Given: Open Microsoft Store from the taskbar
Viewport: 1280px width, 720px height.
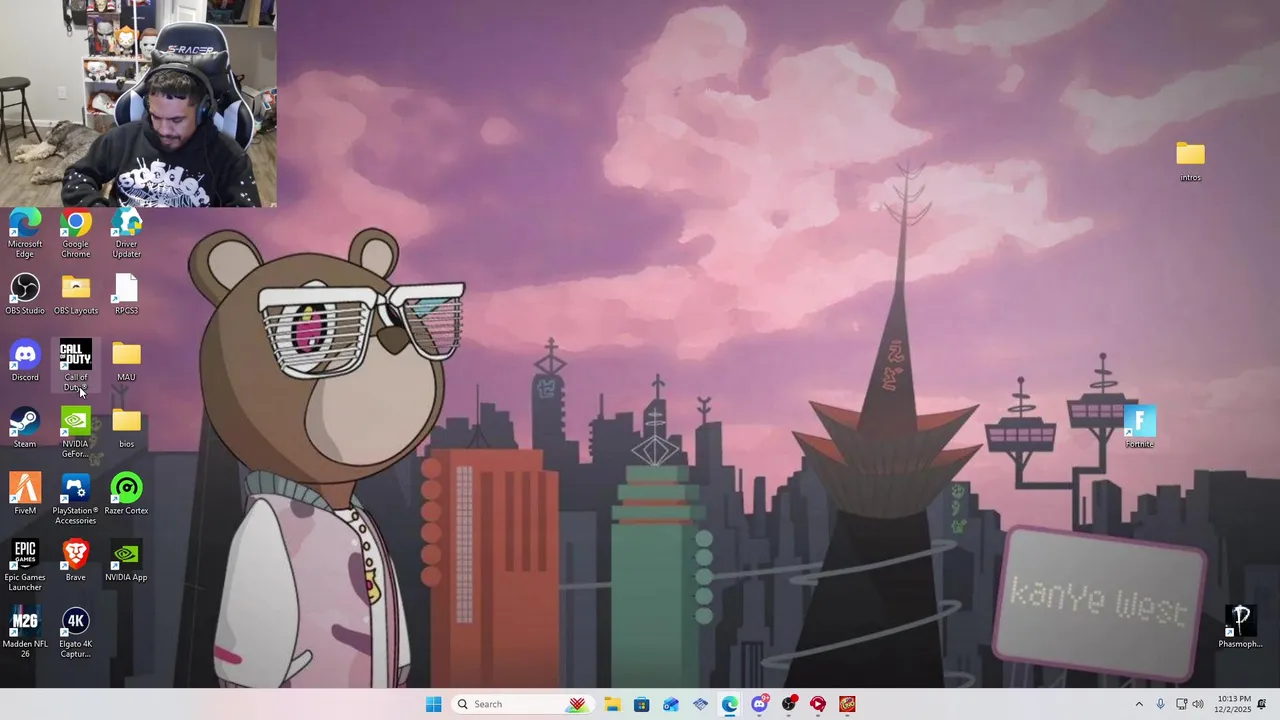Looking at the screenshot, I should (641, 704).
